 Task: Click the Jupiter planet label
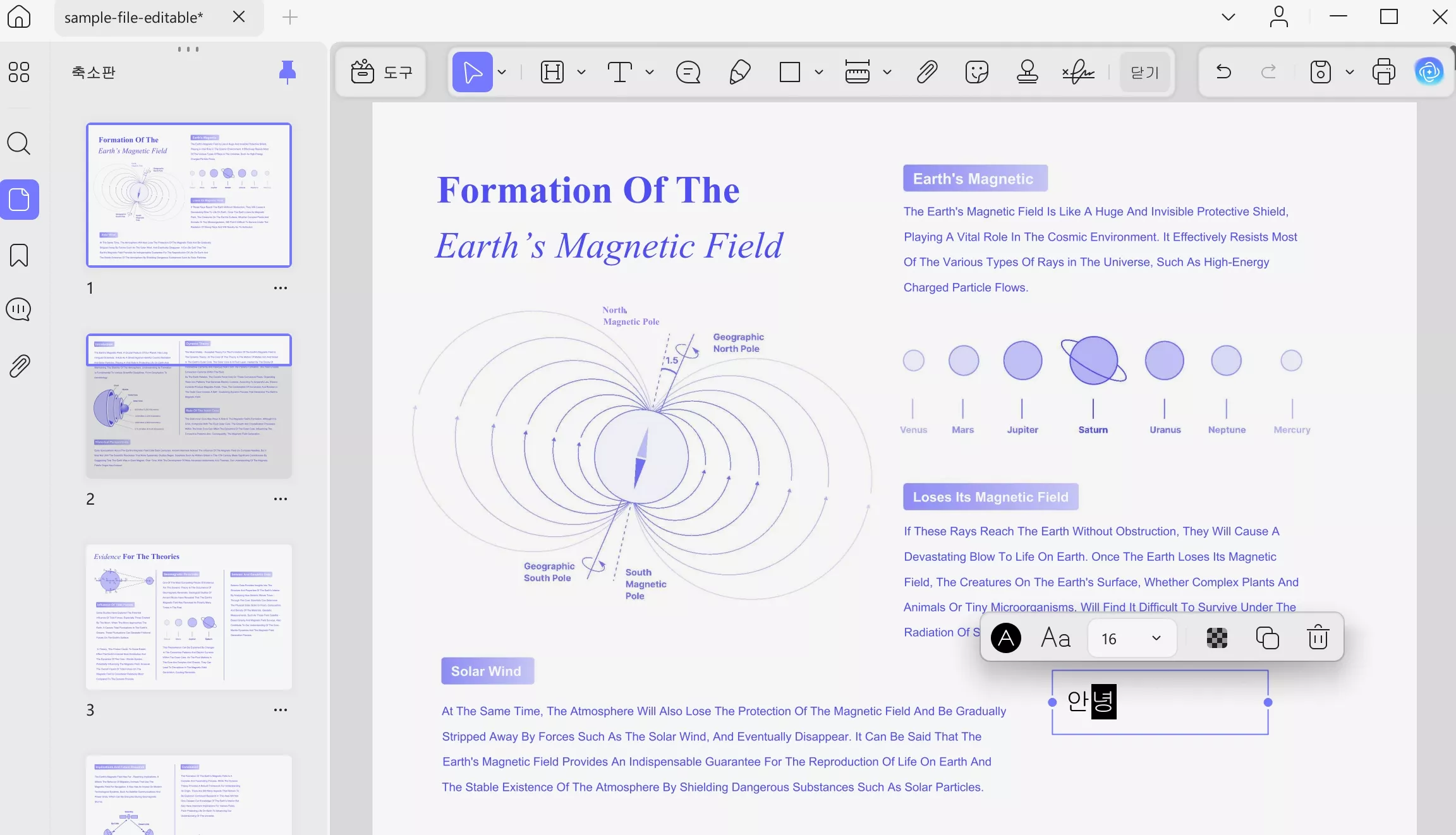1022,430
